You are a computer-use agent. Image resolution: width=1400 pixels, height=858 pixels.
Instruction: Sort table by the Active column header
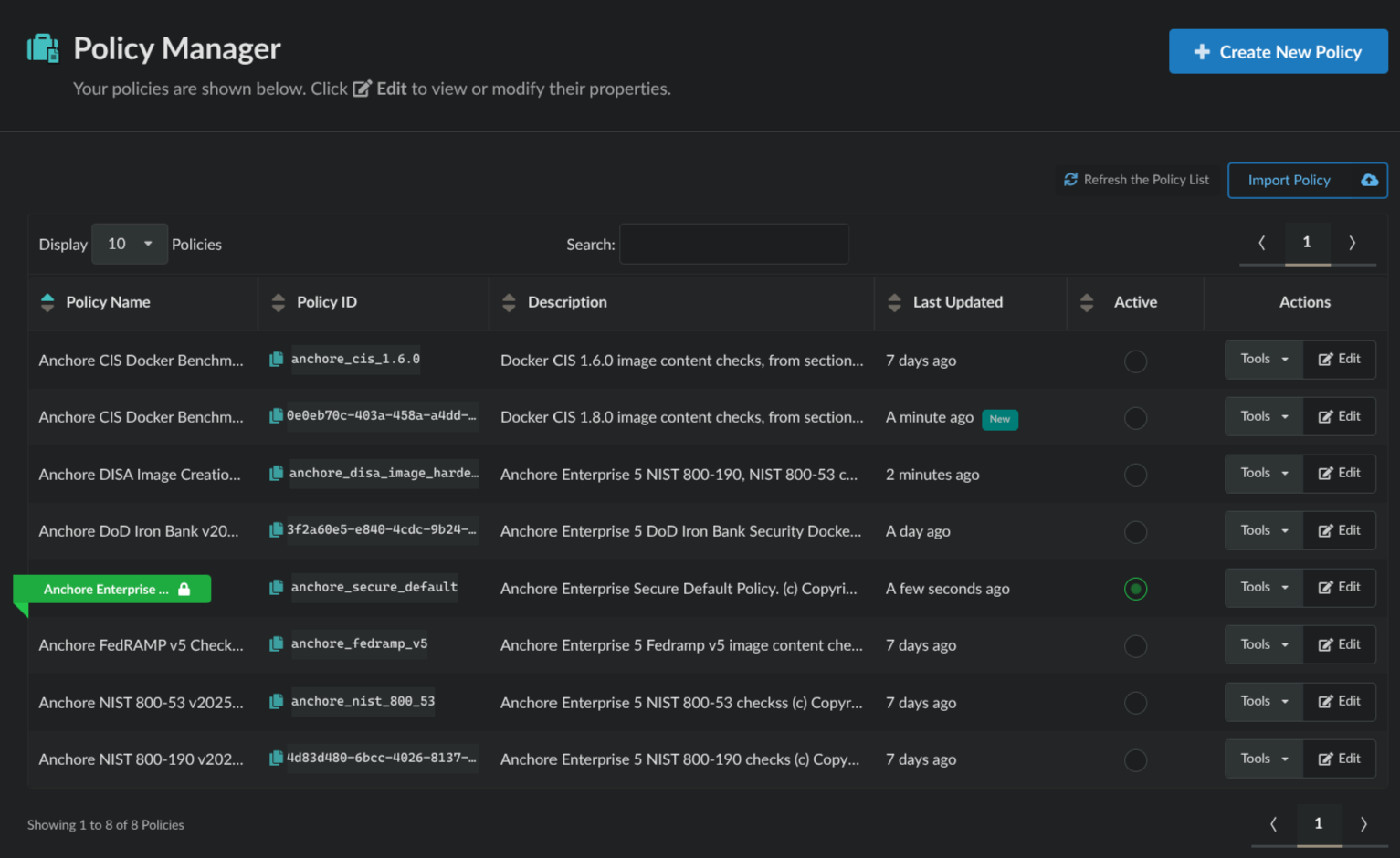pyautogui.click(x=1134, y=302)
